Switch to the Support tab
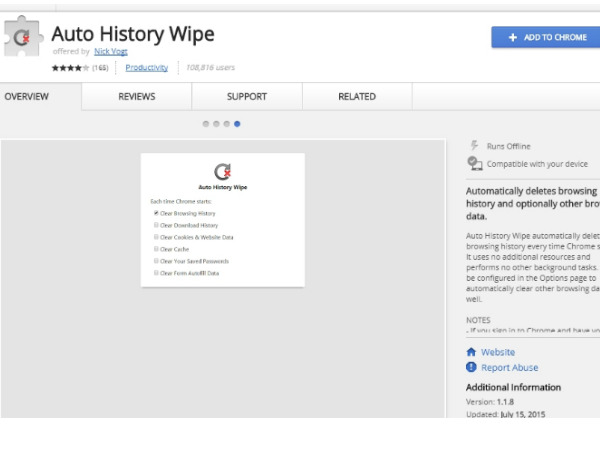 click(247, 96)
